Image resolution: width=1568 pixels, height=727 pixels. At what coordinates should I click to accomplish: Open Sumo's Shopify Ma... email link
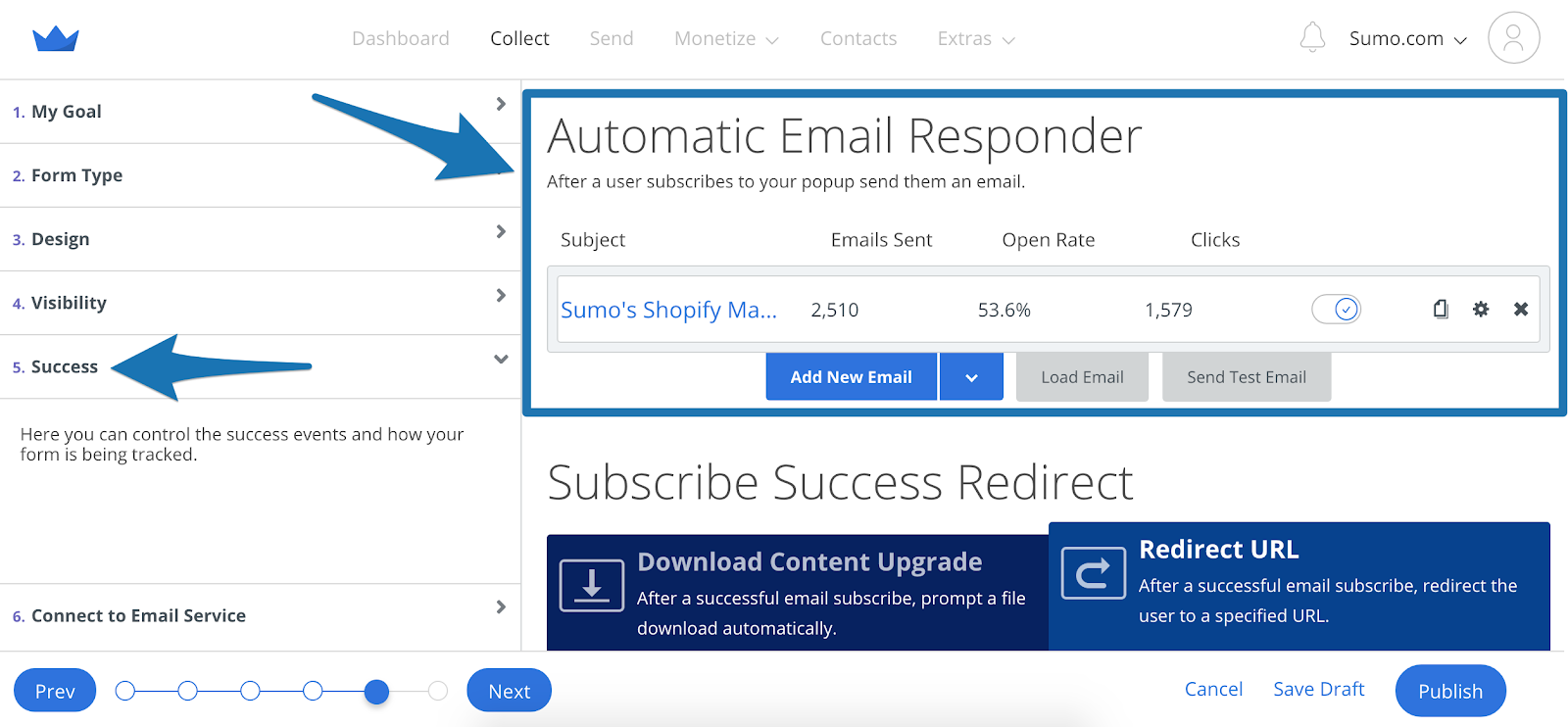pyautogui.click(x=668, y=310)
